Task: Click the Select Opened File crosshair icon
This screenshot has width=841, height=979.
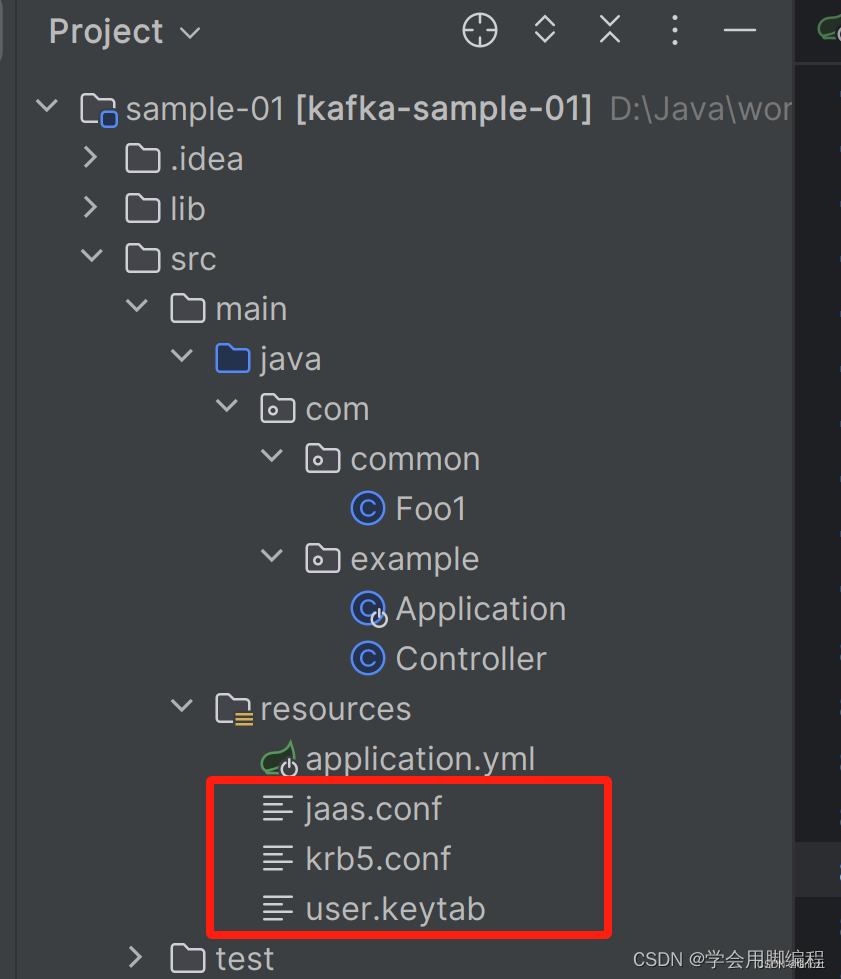Action: click(x=480, y=30)
